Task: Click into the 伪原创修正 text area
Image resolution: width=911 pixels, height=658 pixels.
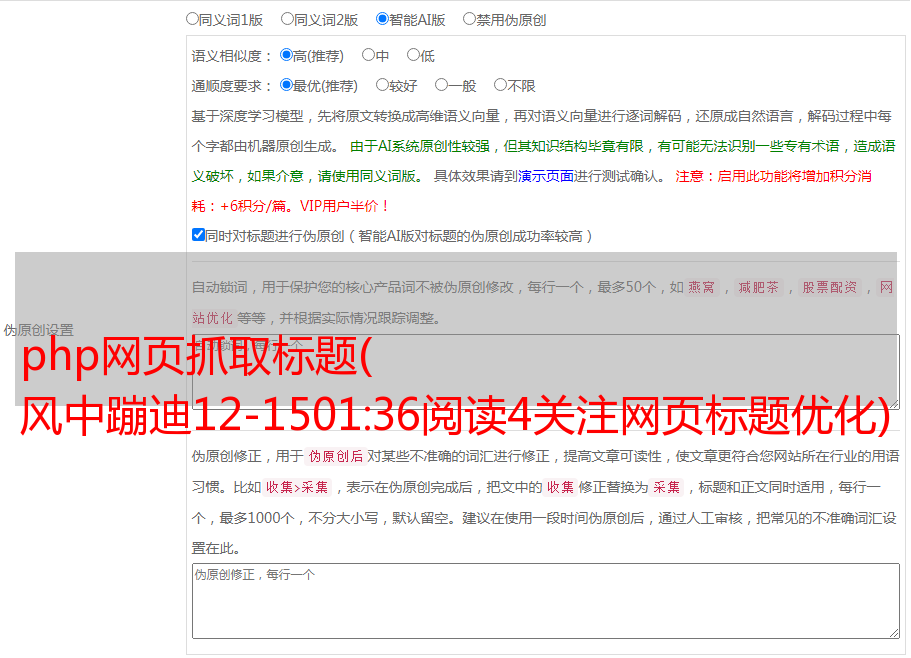Action: (546, 601)
